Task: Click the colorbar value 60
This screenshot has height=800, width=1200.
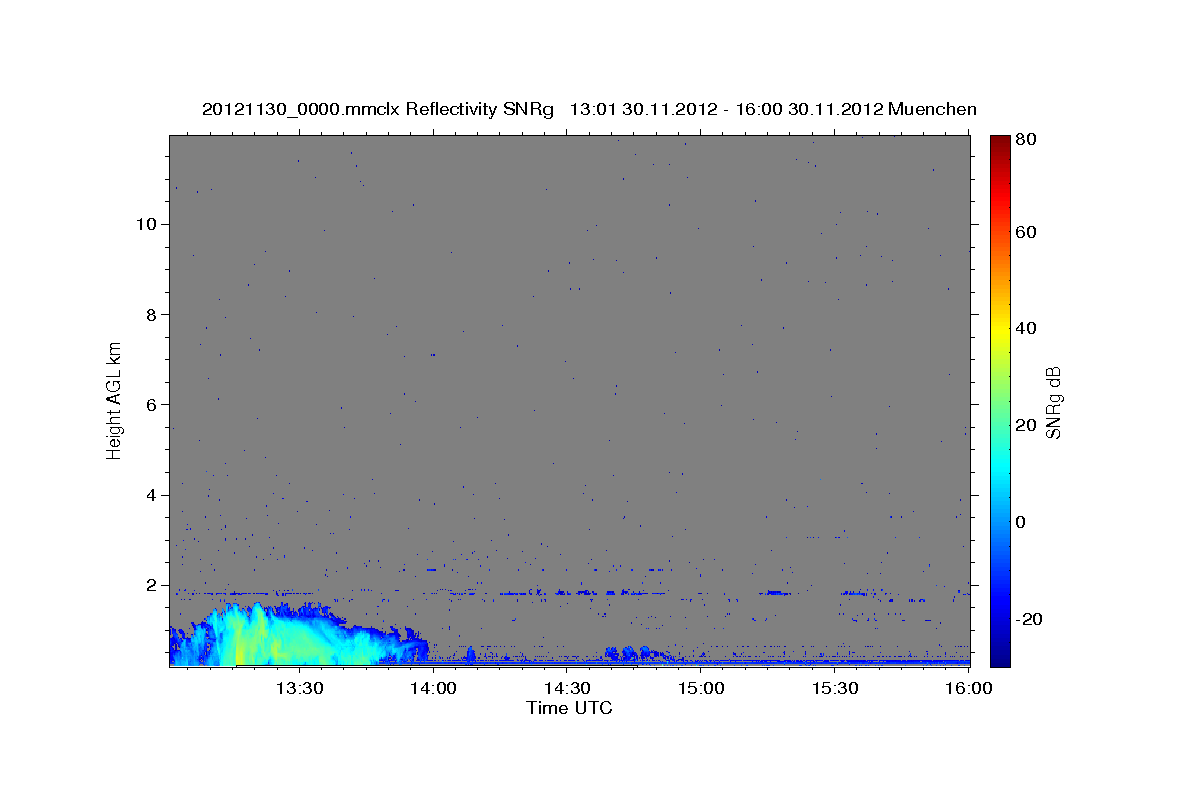Action: point(1025,232)
